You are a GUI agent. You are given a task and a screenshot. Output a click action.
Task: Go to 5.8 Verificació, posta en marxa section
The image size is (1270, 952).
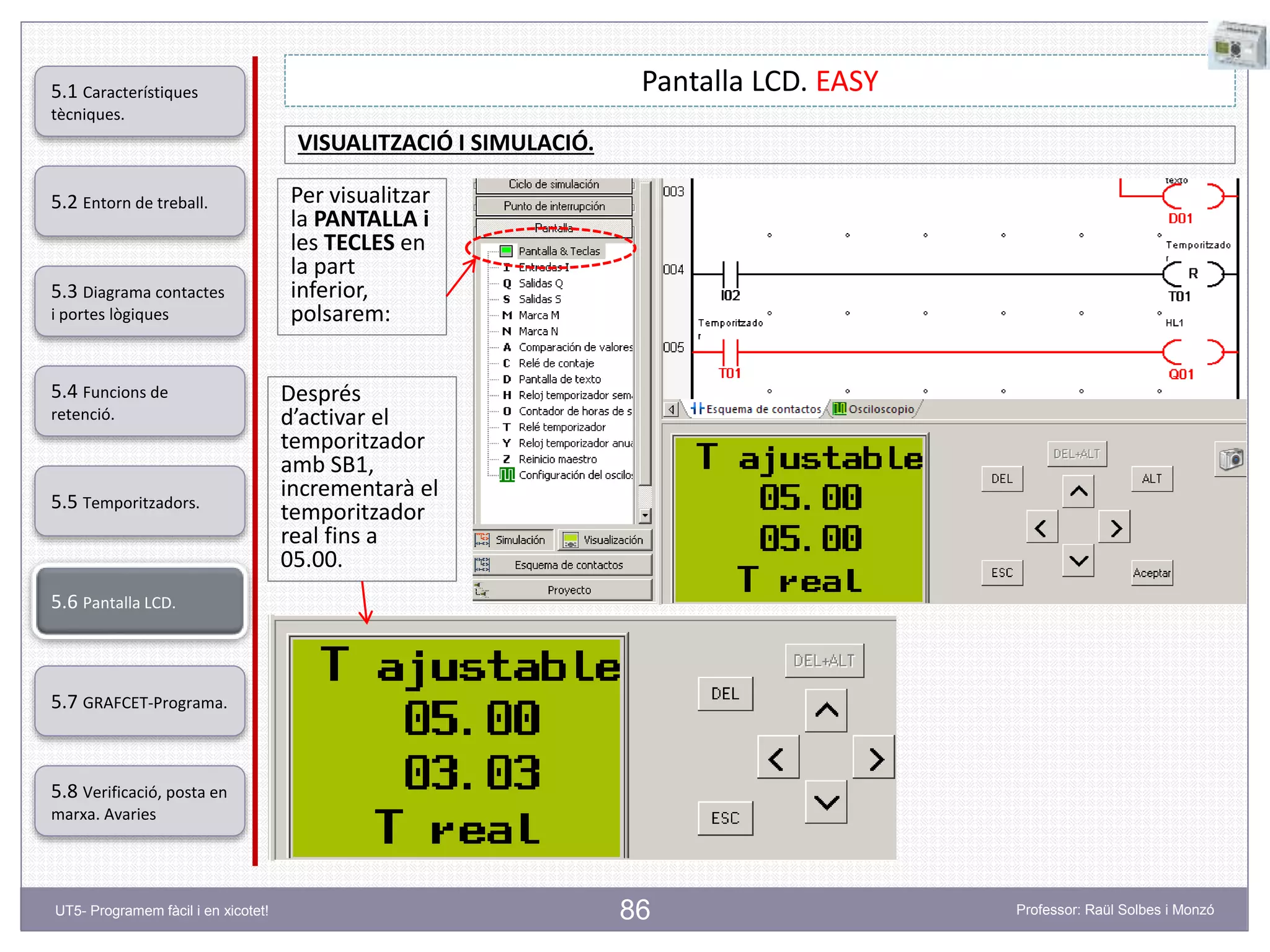(140, 802)
